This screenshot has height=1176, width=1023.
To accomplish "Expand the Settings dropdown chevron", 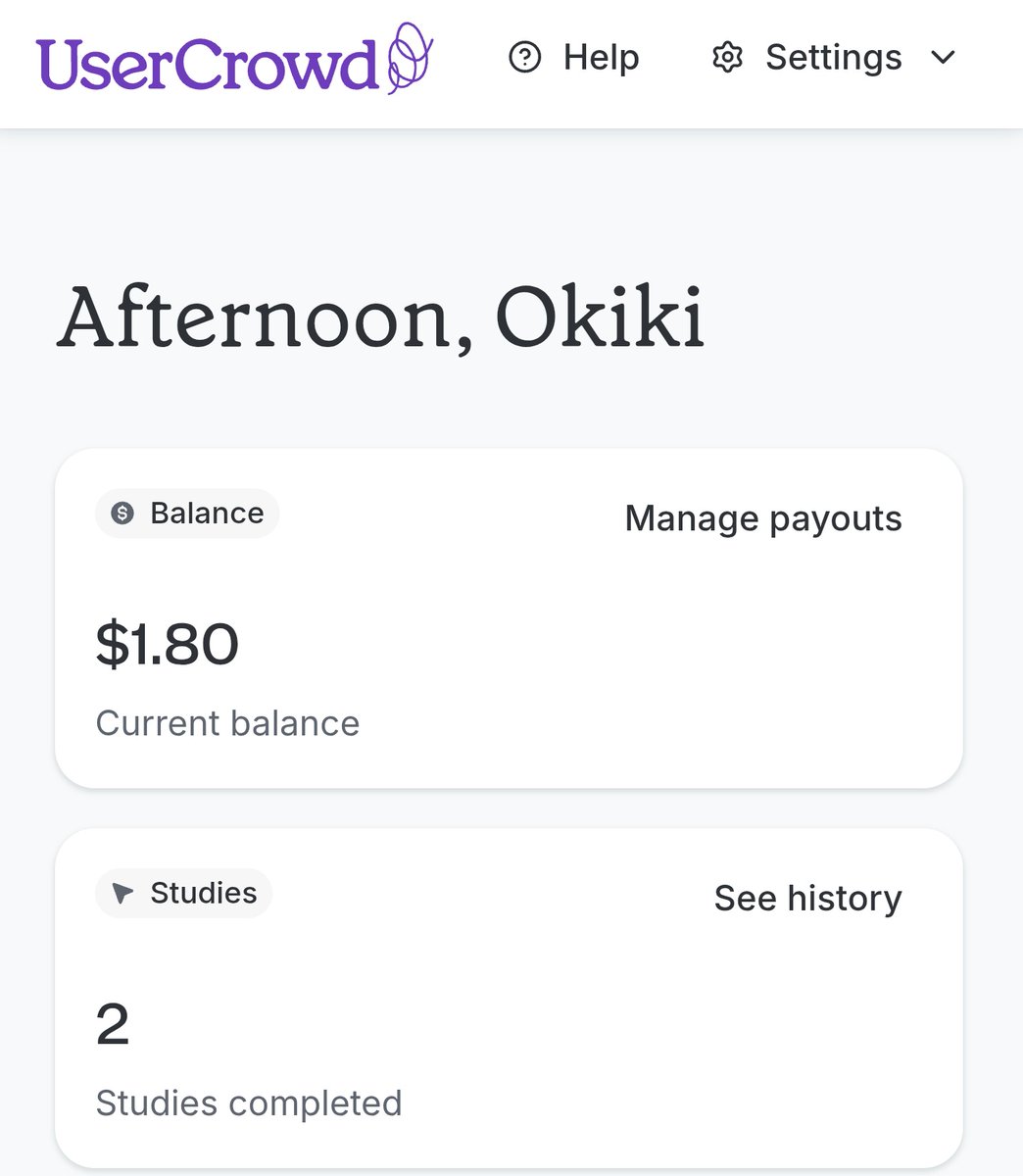I will click(x=943, y=57).
